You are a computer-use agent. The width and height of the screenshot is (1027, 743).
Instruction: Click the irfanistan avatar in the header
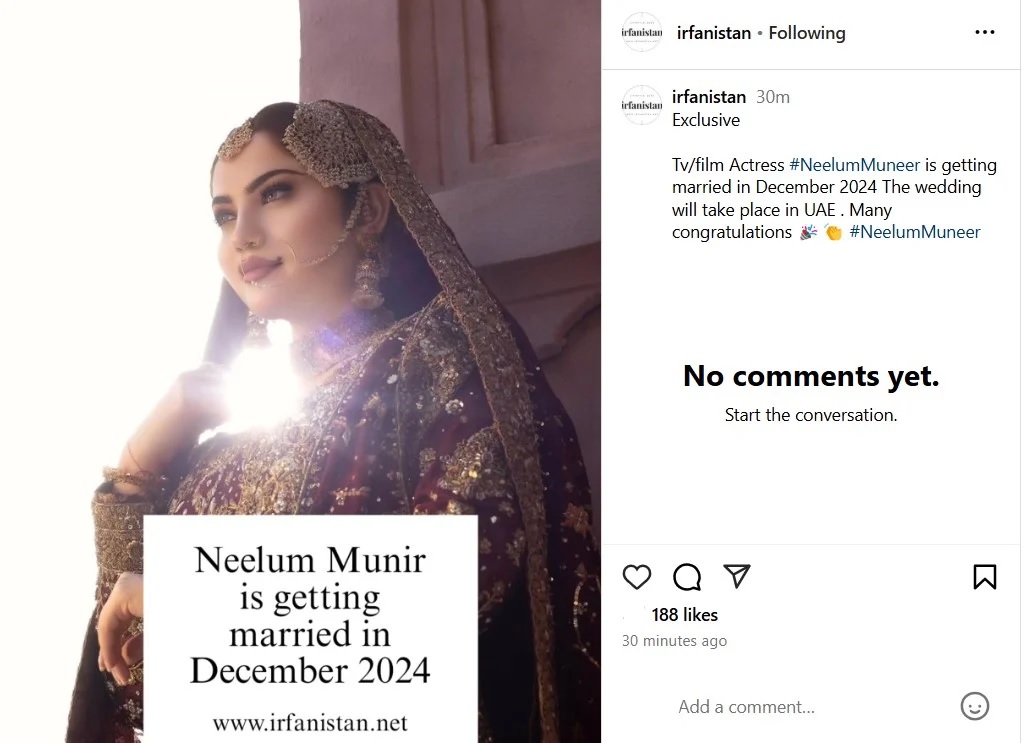tap(642, 33)
